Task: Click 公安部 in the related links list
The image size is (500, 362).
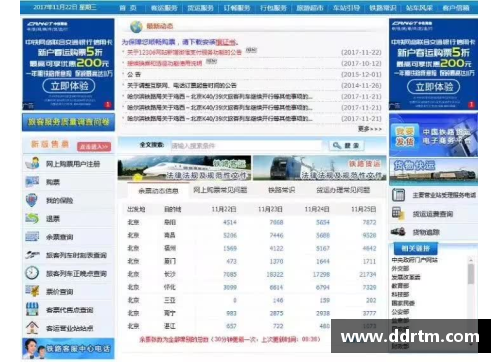Action: click(400, 312)
